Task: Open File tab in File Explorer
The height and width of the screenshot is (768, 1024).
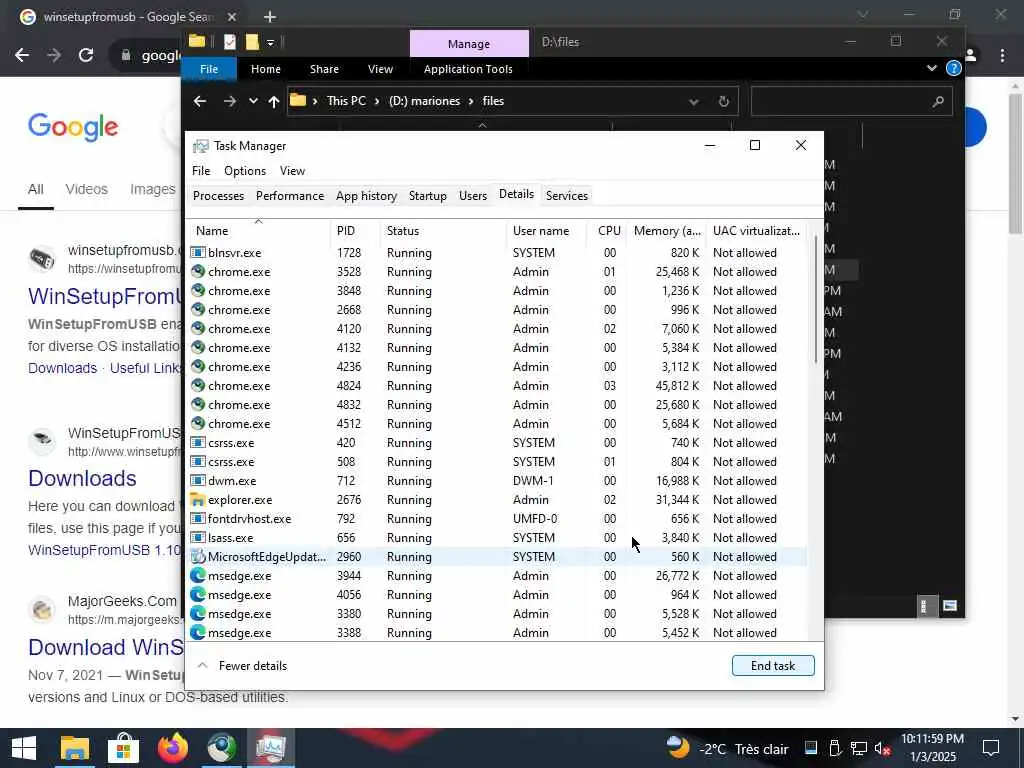Action: 209,69
